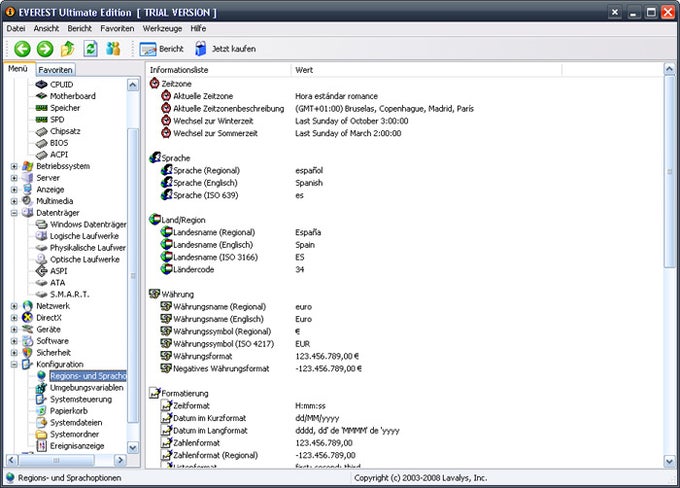
Task: Expand the DirectX node
Action: point(14,318)
